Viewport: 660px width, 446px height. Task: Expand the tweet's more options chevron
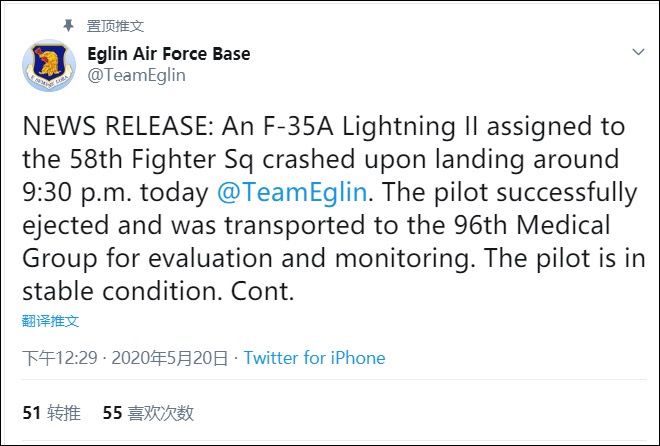point(638,52)
